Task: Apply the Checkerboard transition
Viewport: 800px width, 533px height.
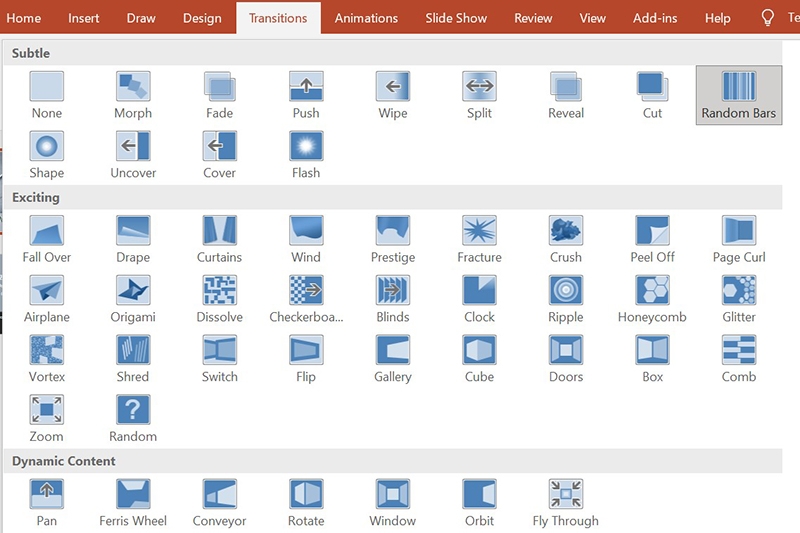Action: click(306, 299)
